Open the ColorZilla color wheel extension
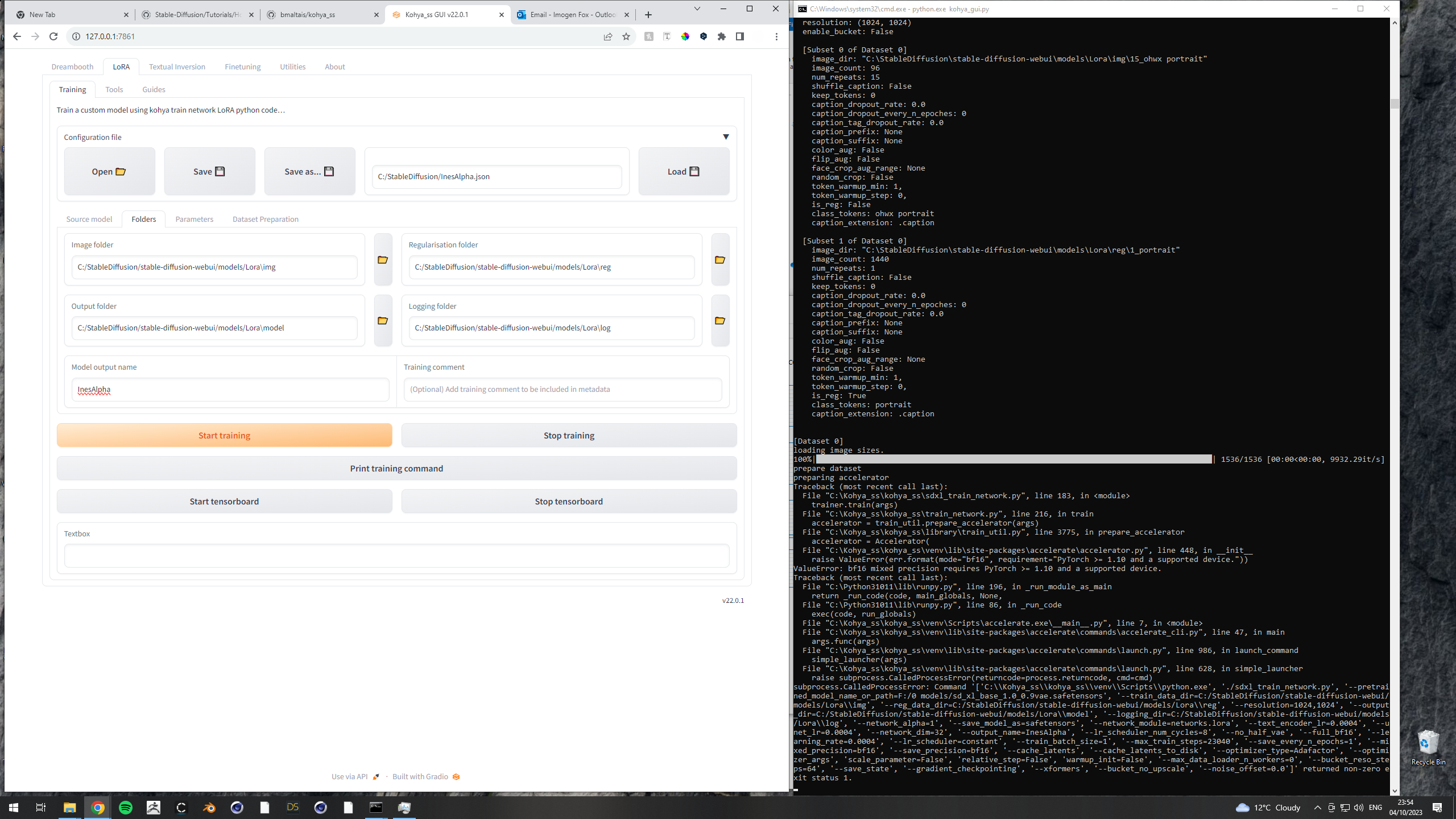The image size is (1456, 819). (x=685, y=36)
